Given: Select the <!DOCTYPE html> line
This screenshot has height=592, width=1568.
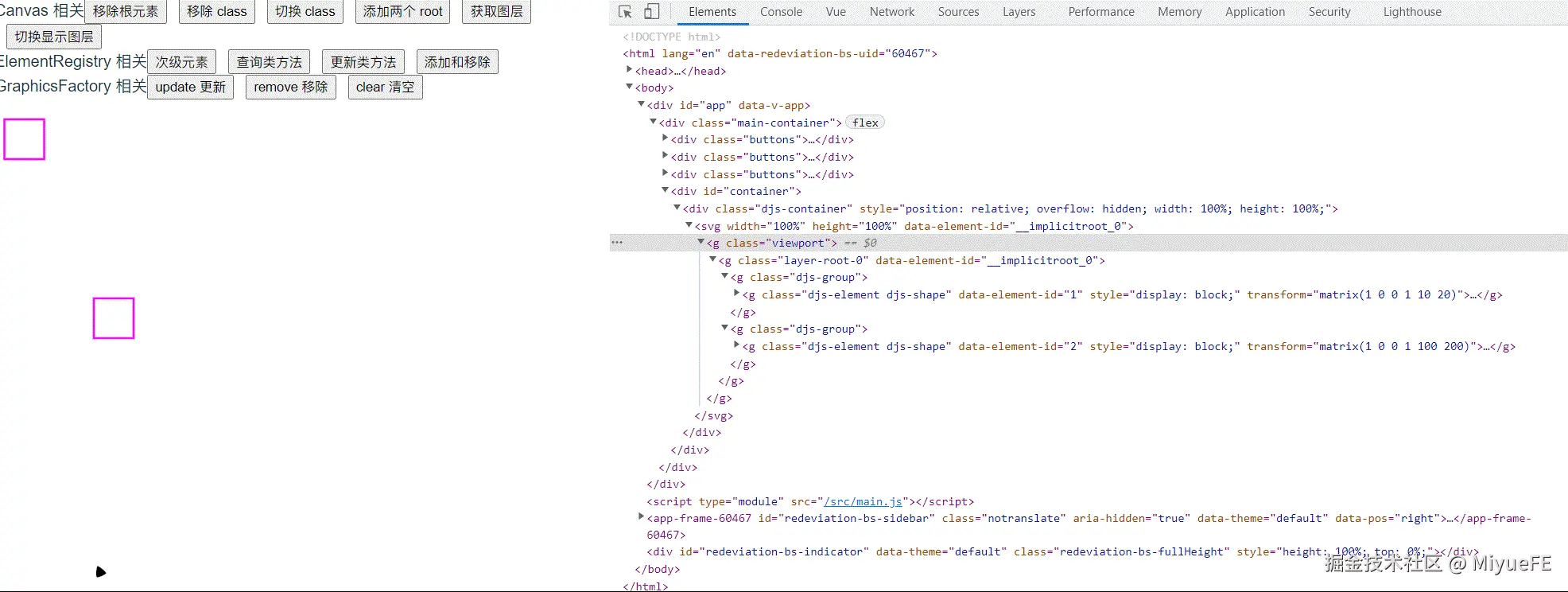Looking at the screenshot, I should point(672,37).
